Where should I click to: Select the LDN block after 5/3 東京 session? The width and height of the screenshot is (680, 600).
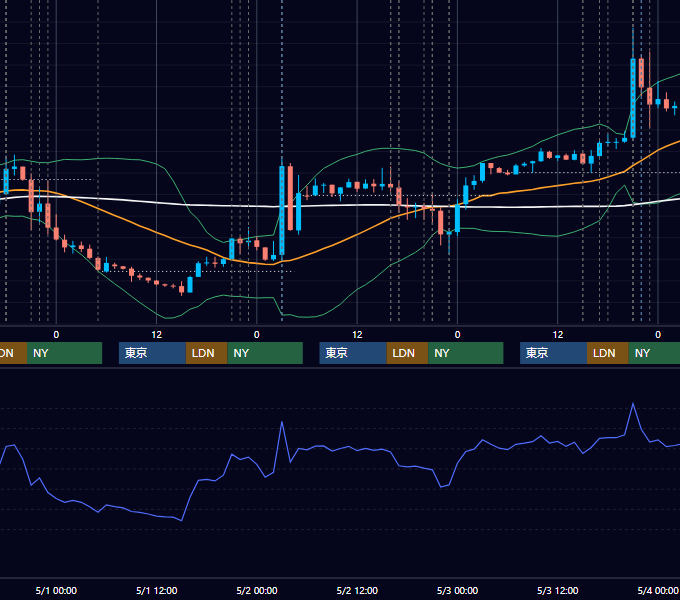pyautogui.click(x=608, y=353)
